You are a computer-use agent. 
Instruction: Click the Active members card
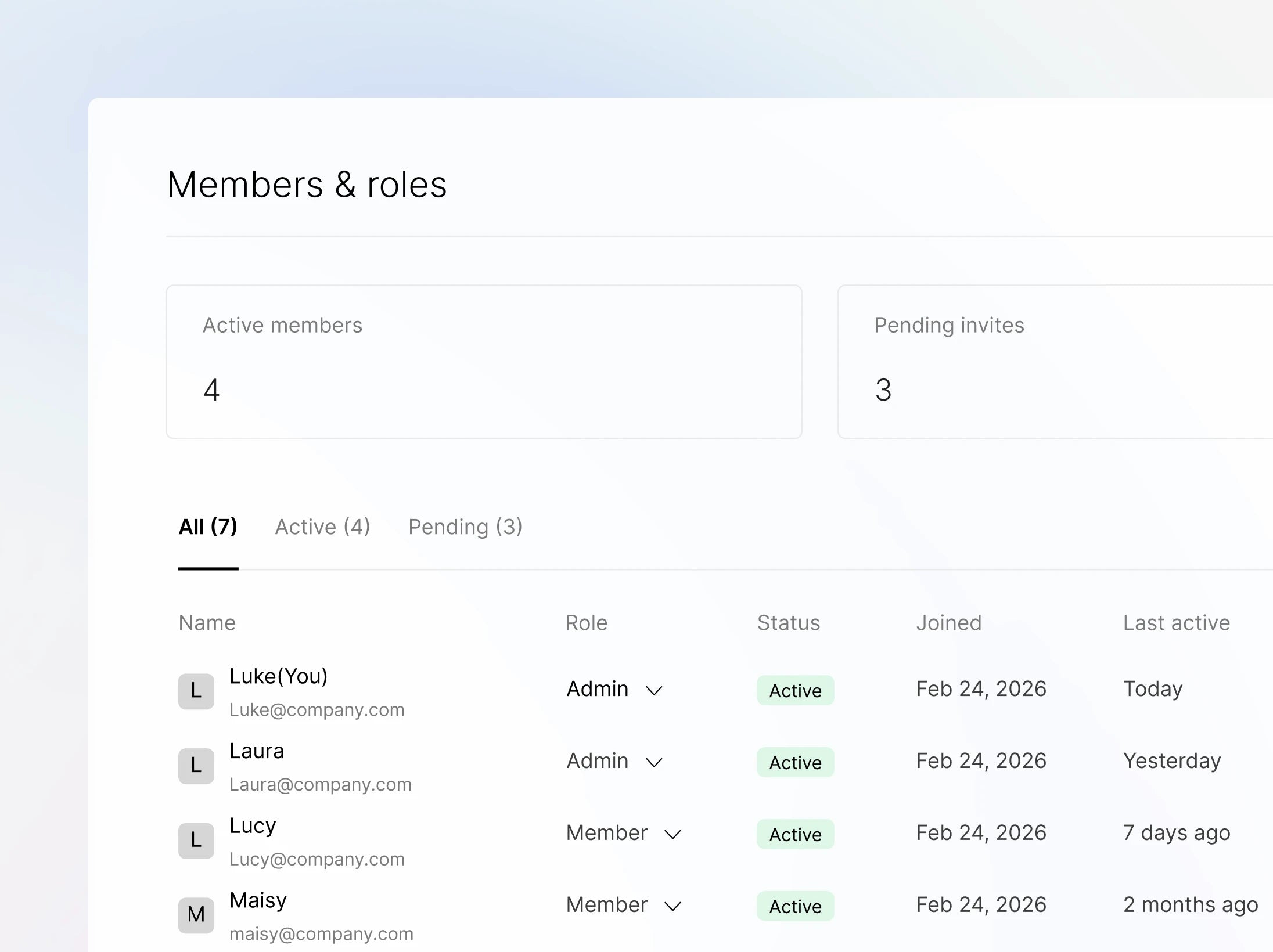pyautogui.click(x=484, y=362)
